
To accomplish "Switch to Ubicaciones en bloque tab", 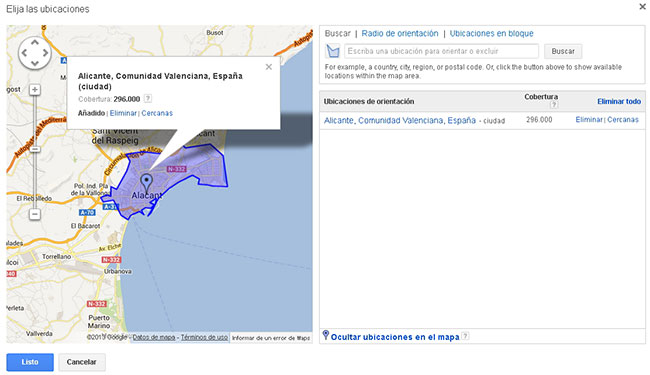I will 492,34.
